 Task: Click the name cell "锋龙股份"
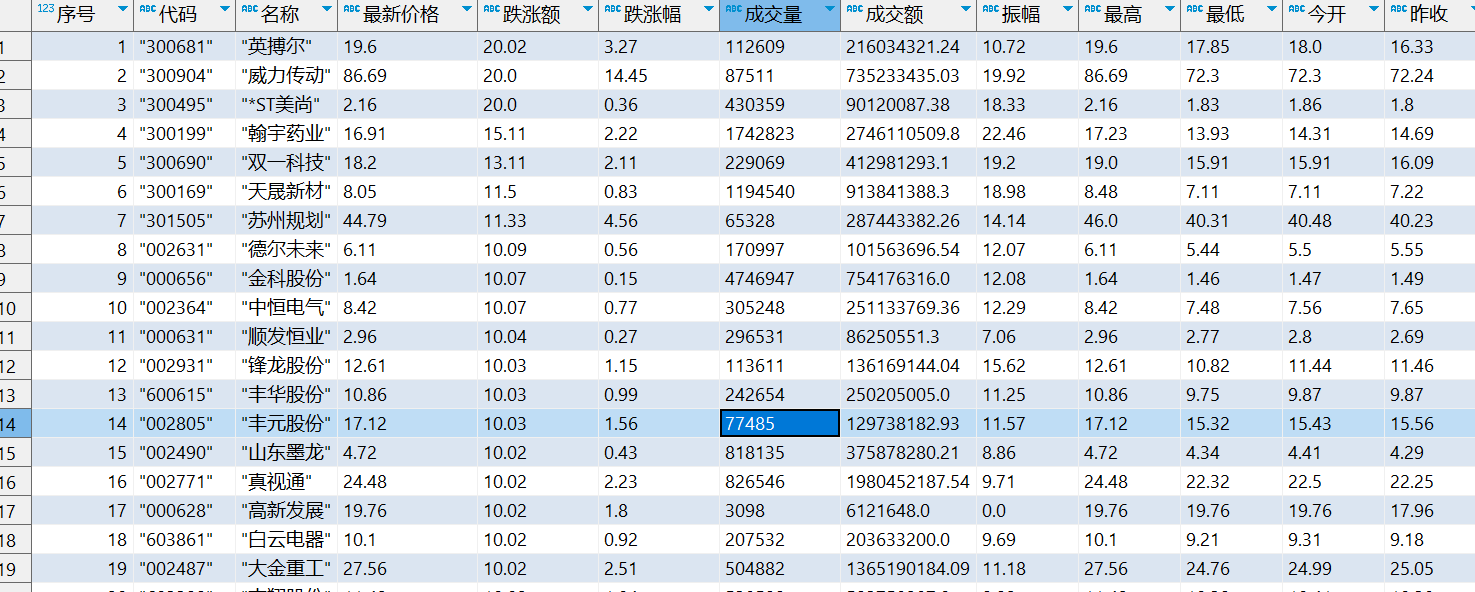coord(287,366)
